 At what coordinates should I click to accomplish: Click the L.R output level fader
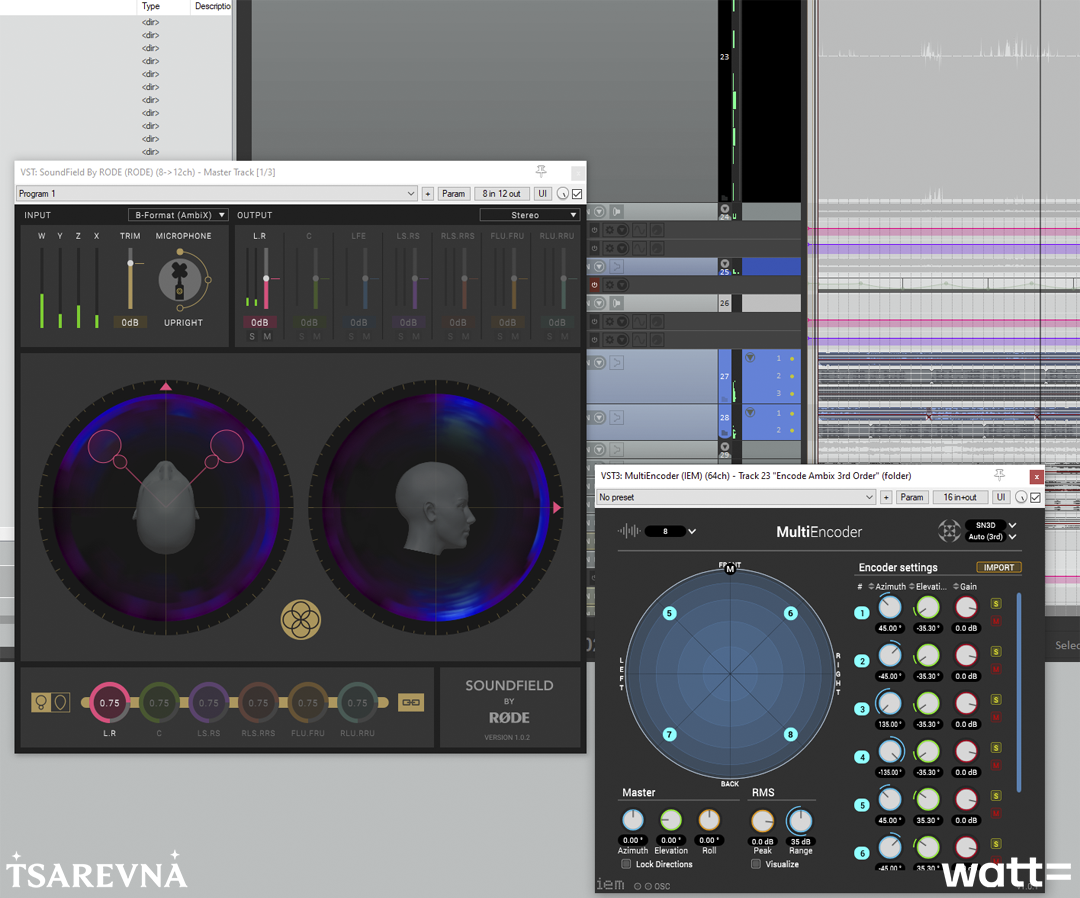266,279
